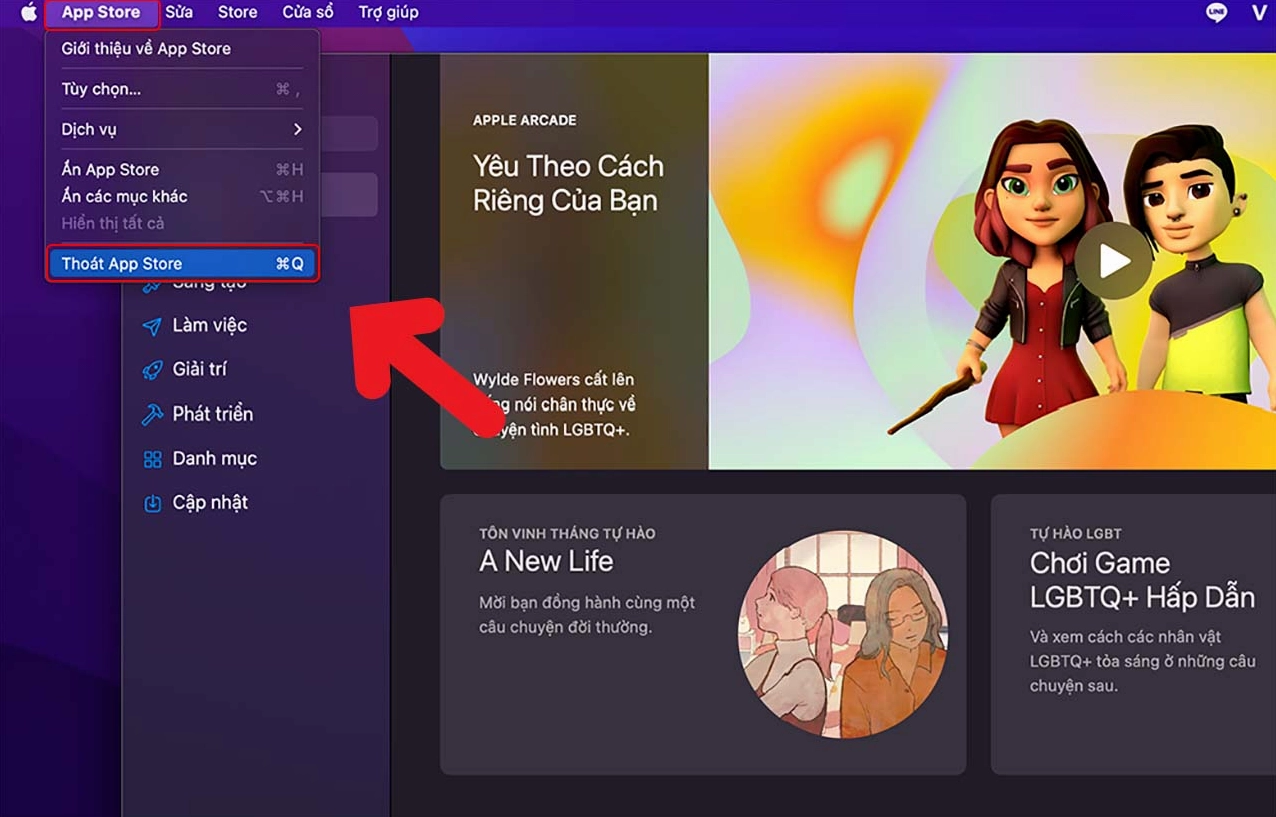Click the Làm việc paper plane icon

pos(152,326)
